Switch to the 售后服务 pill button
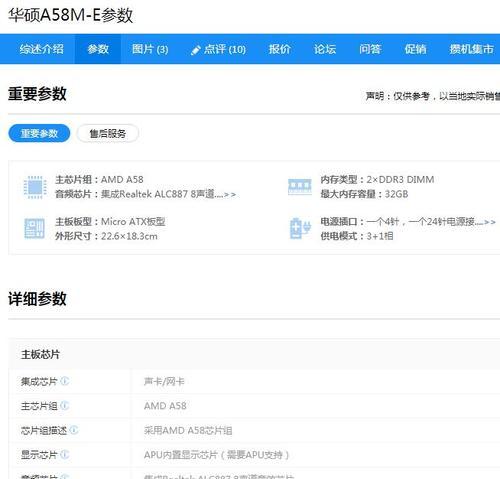This screenshot has width=500, height=479. [108, 133]
